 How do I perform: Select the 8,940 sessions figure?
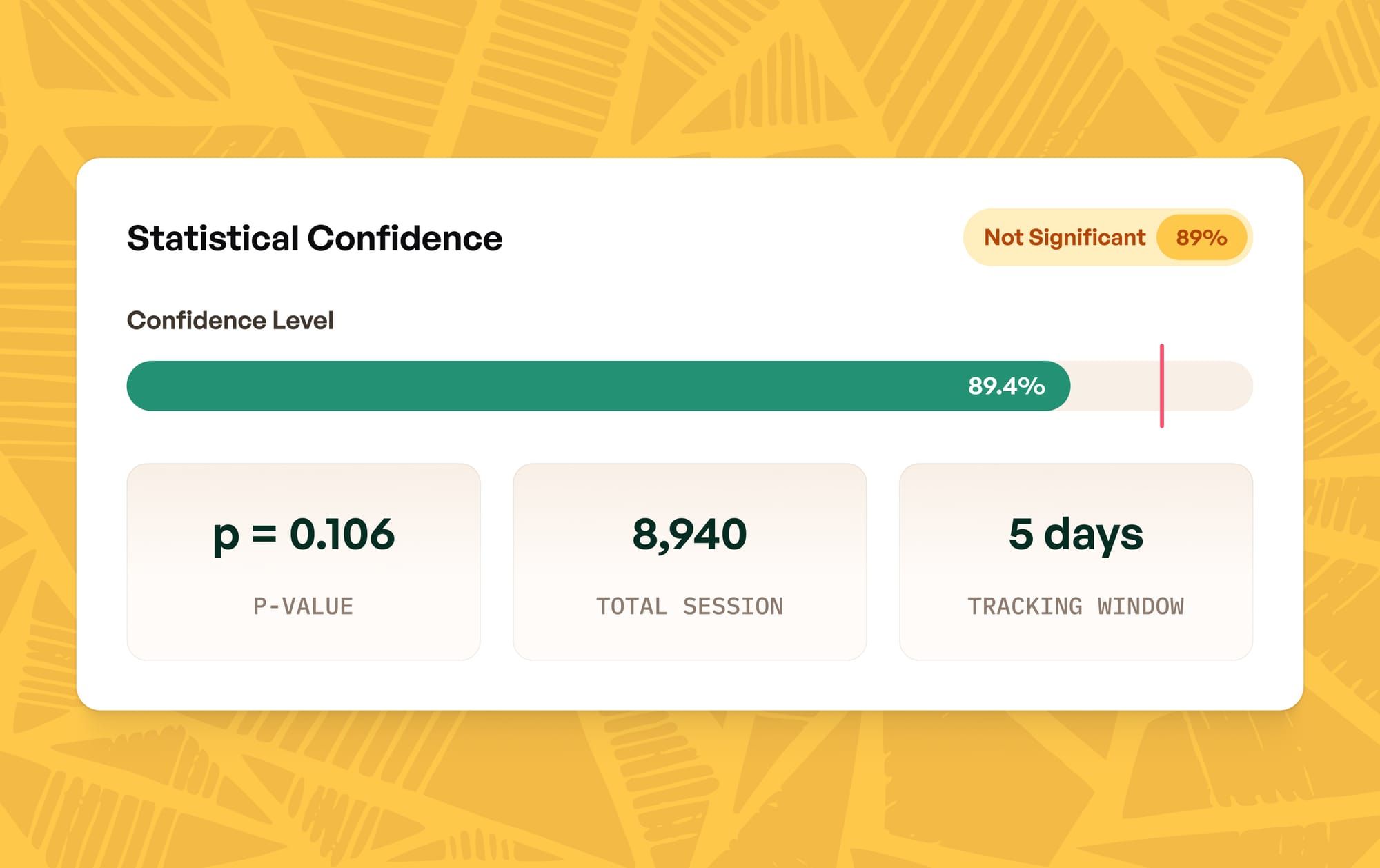689,534
